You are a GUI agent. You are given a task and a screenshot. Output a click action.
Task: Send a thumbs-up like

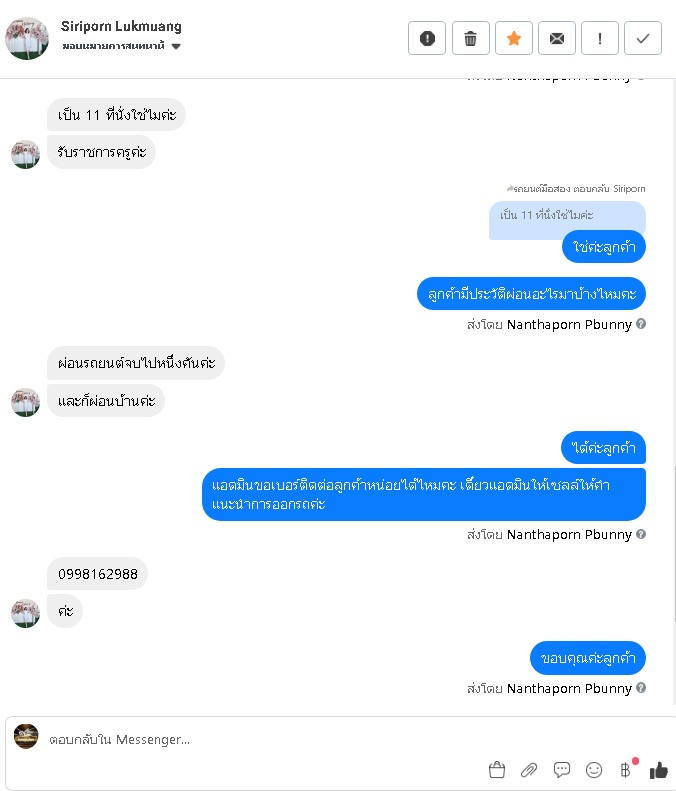(658, 770)
